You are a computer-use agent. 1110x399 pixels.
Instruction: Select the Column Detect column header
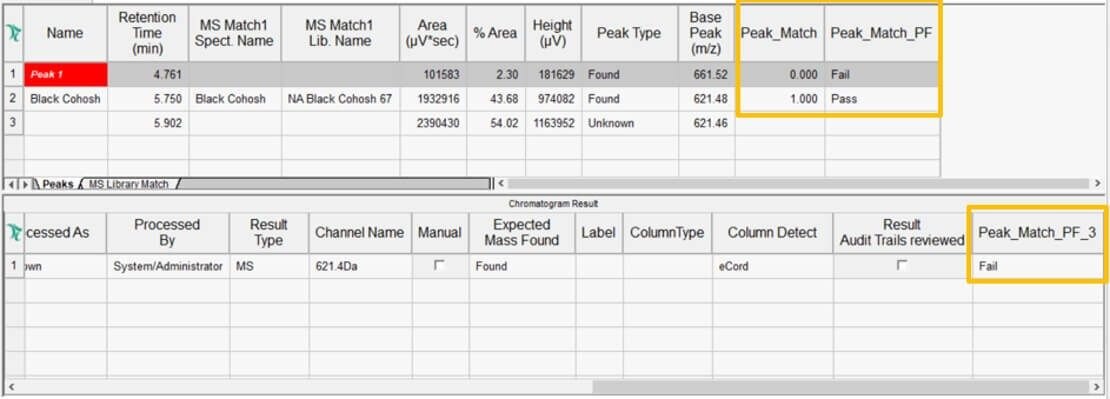click(772, 233)
